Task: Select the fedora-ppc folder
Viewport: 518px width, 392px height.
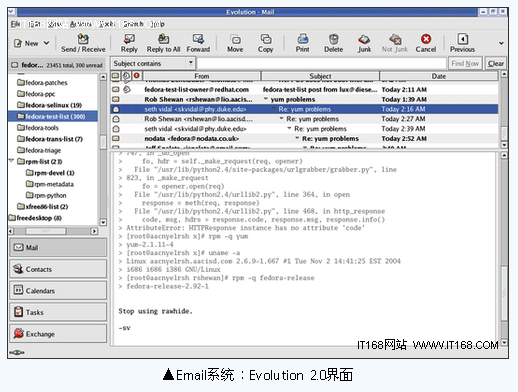Action: tap(36, 94)
